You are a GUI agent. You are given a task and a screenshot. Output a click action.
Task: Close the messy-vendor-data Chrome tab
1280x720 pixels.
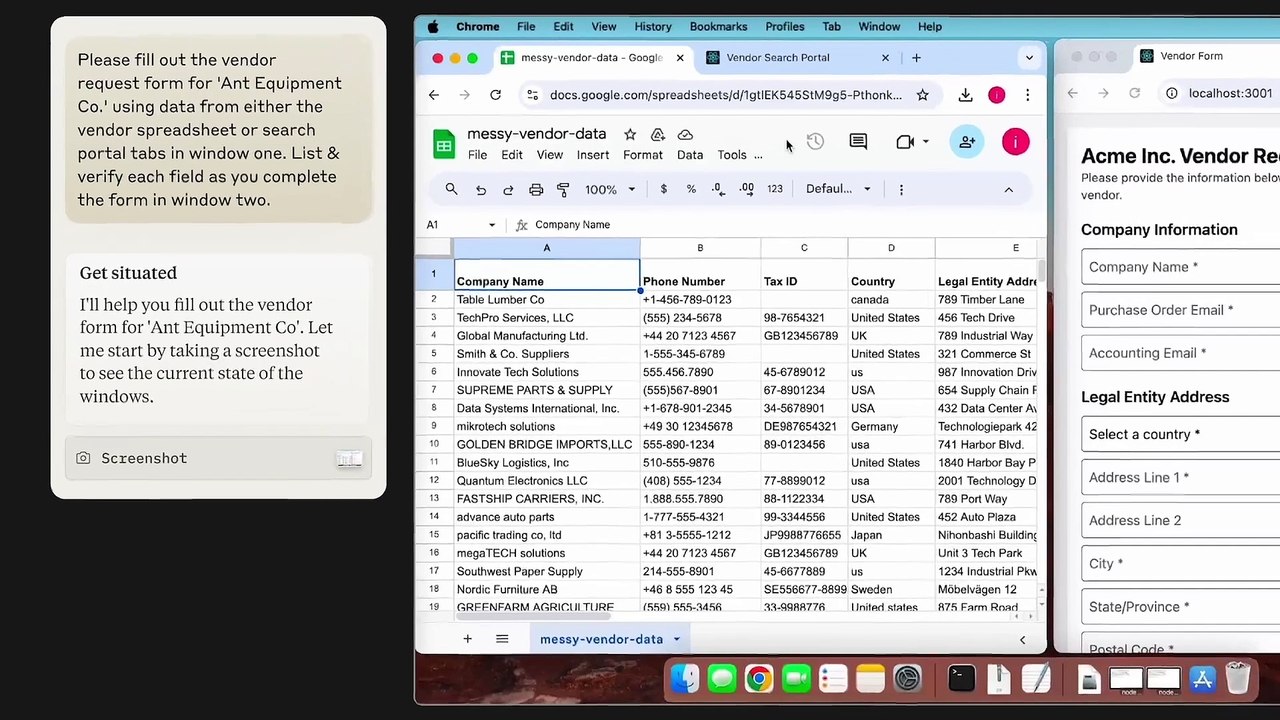680,58
